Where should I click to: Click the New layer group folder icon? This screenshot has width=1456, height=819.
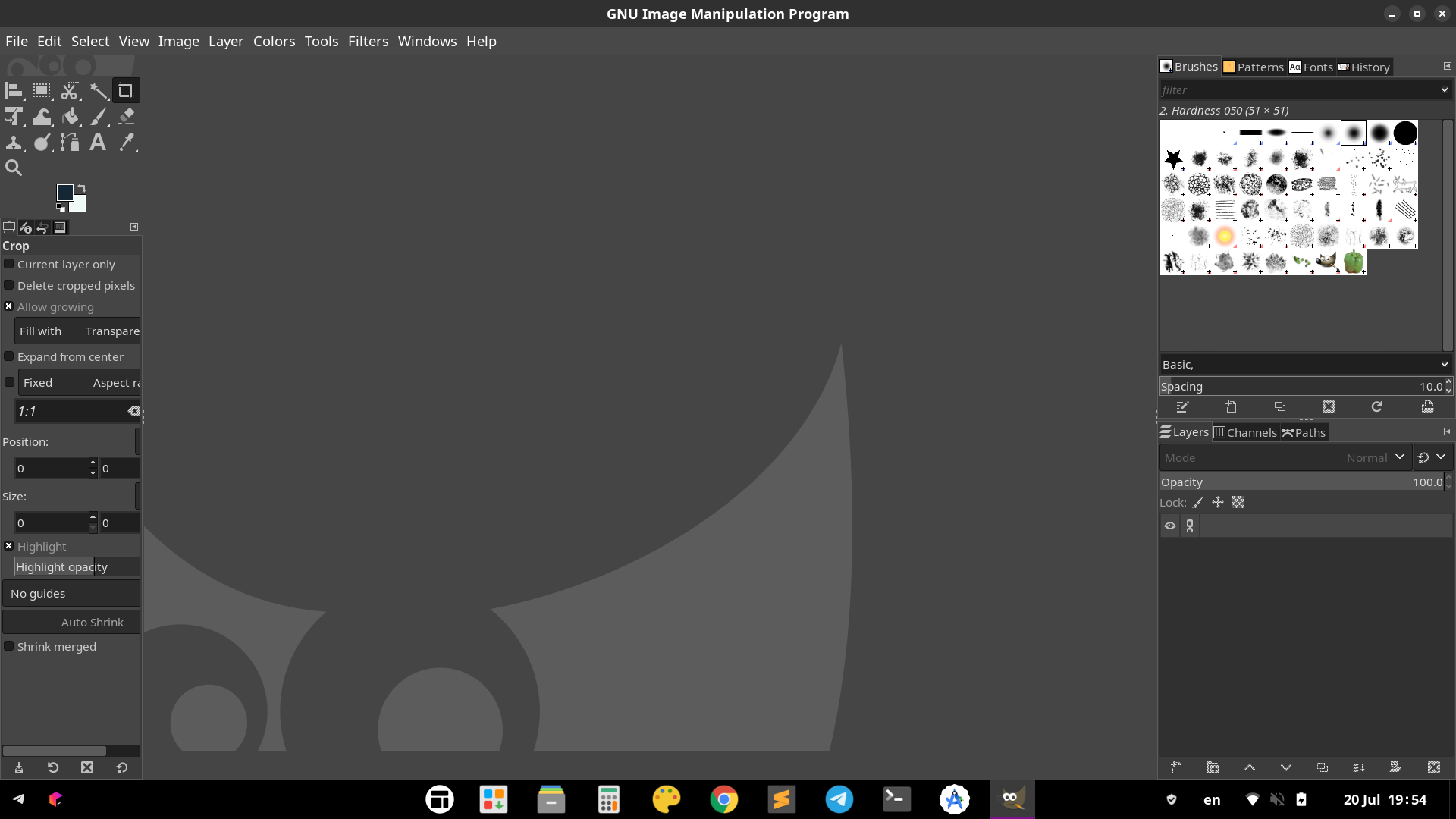[1213, 767]
